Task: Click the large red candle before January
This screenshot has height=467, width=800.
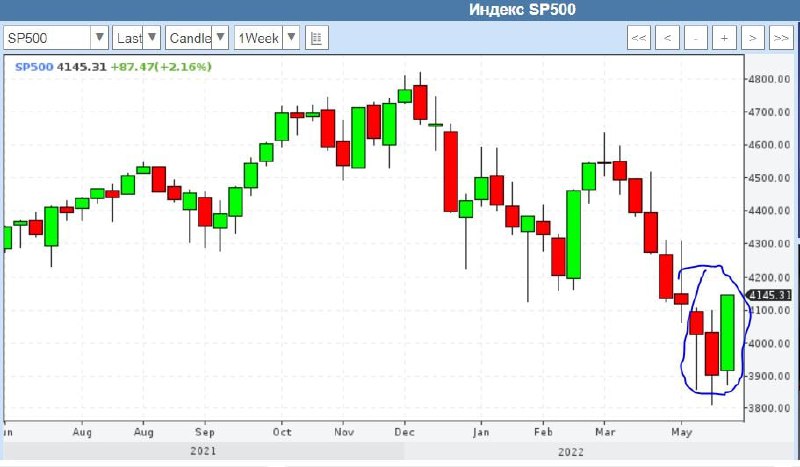Action: point(451,171)
